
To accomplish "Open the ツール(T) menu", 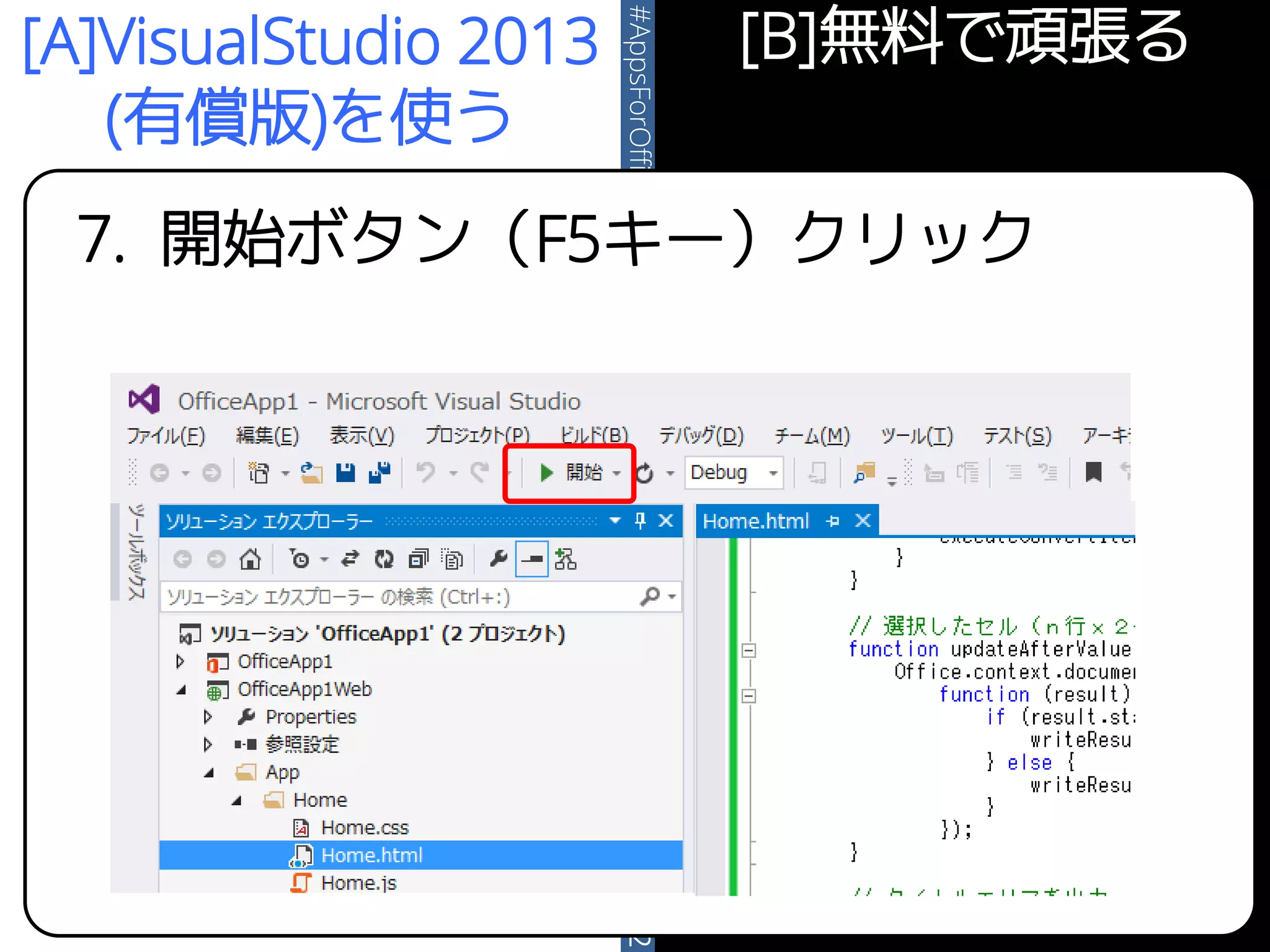I will 917,436.
